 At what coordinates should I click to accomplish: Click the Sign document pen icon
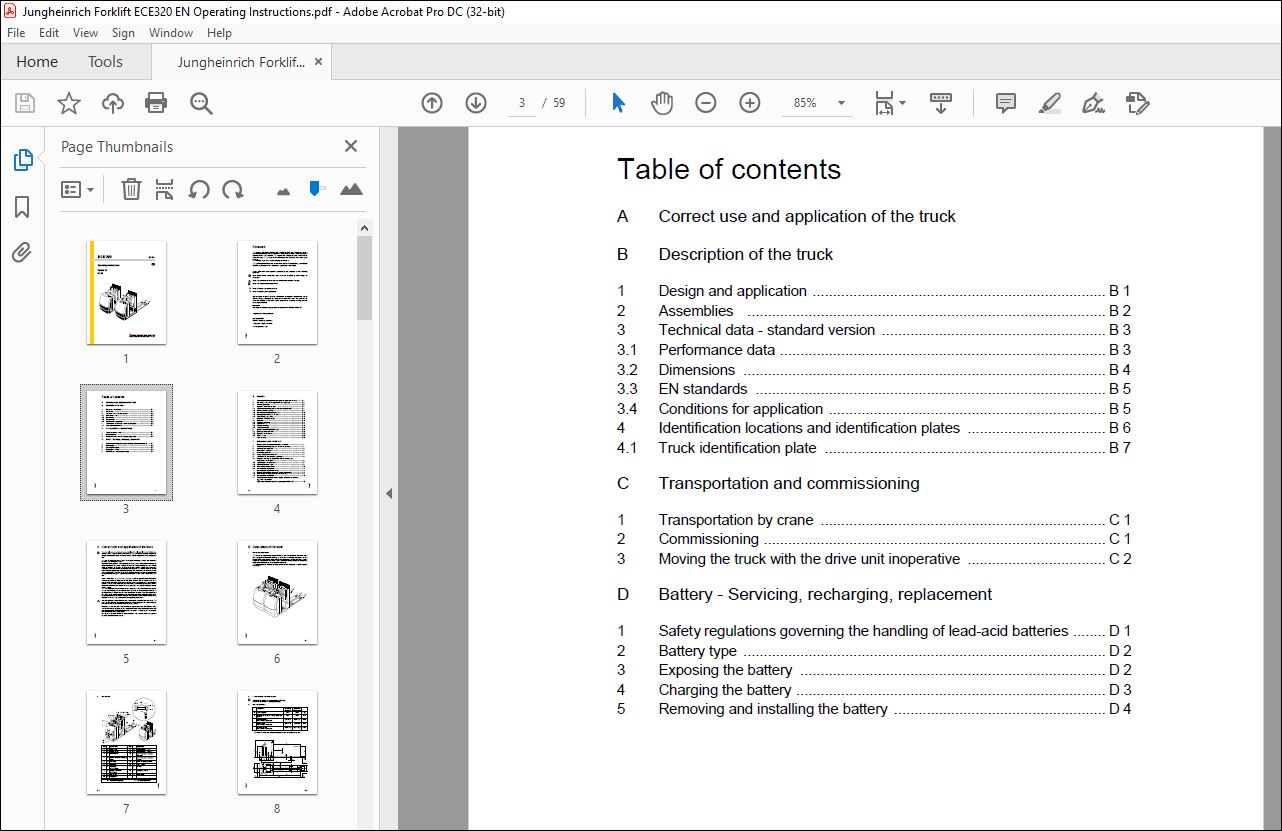point(1094,103)
